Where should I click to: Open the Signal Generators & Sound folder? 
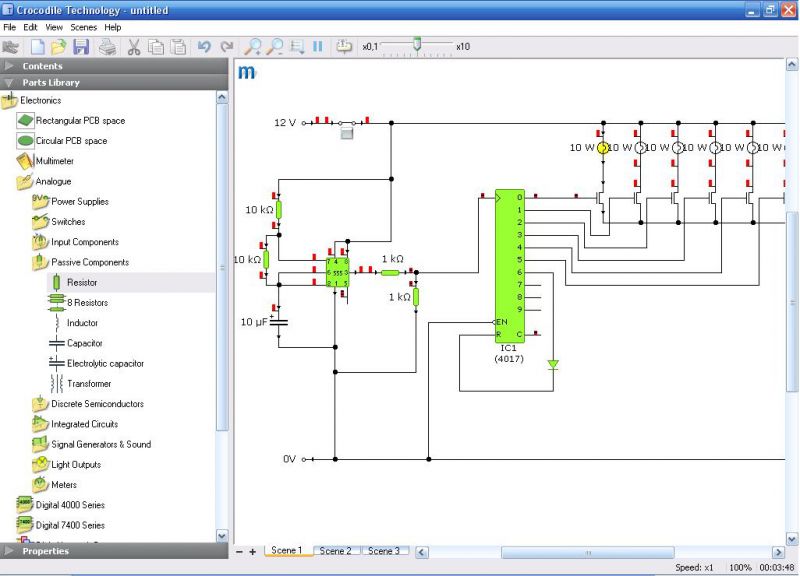pos(92,444)
